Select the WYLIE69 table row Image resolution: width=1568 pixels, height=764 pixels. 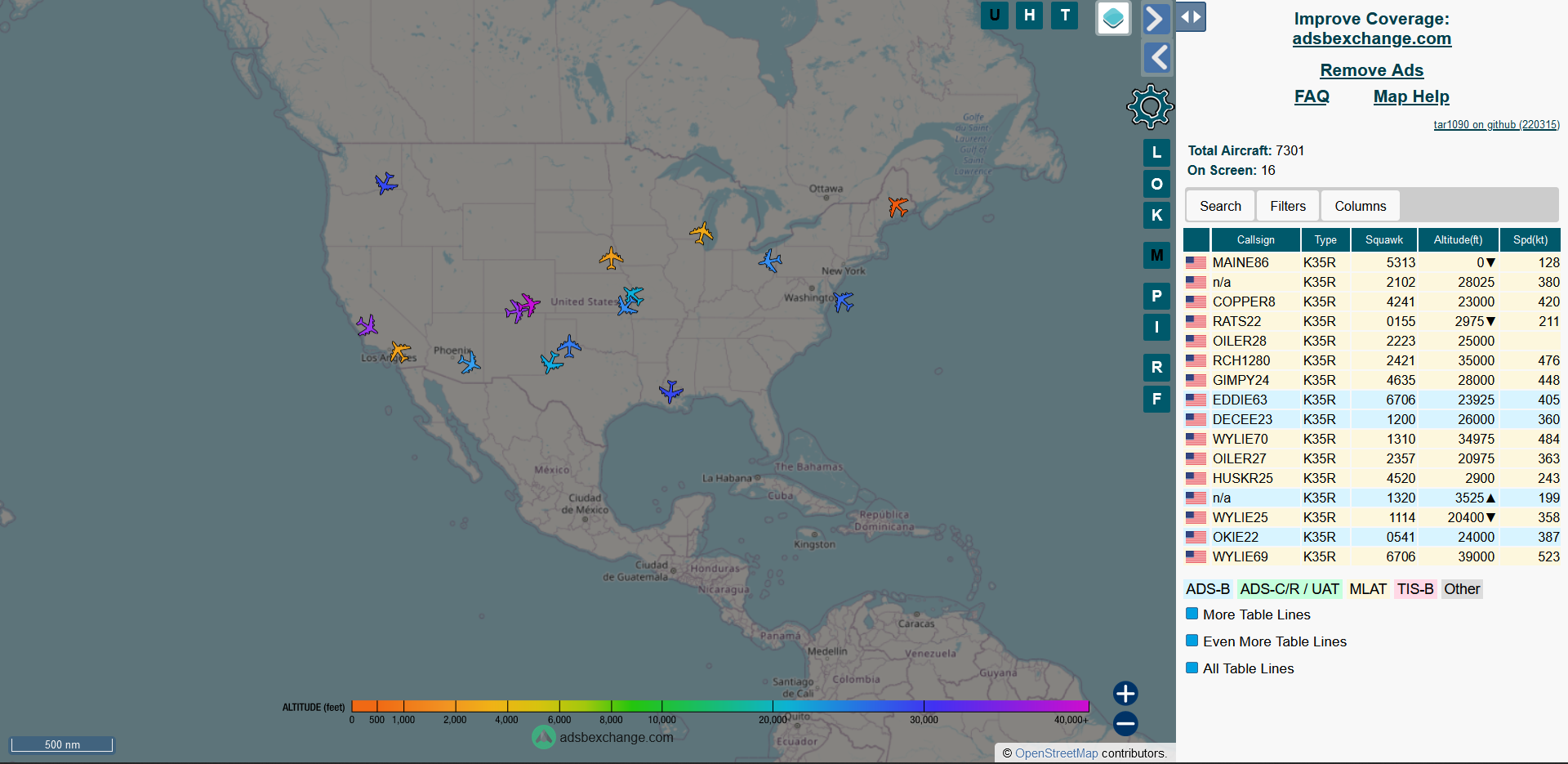click(x=1372, y=556)
